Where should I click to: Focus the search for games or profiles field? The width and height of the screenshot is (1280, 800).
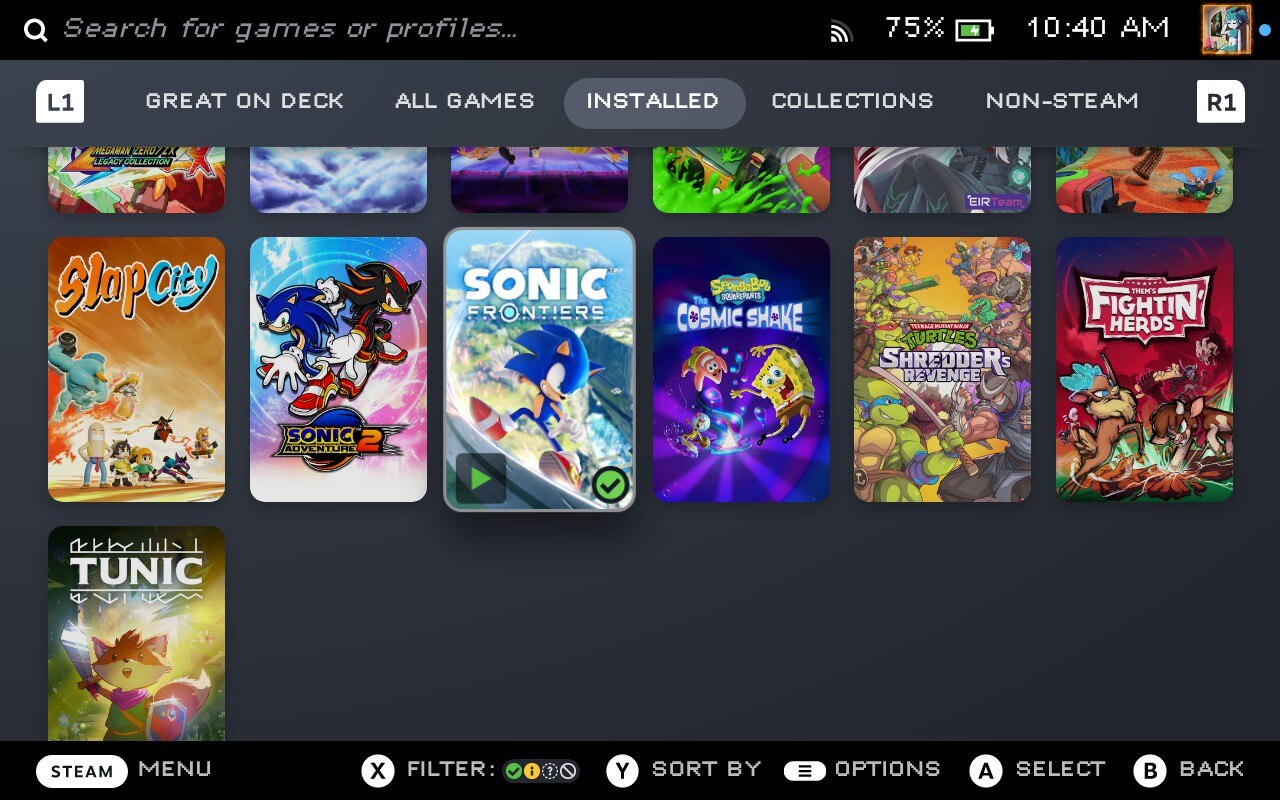[x=290, y=29]
